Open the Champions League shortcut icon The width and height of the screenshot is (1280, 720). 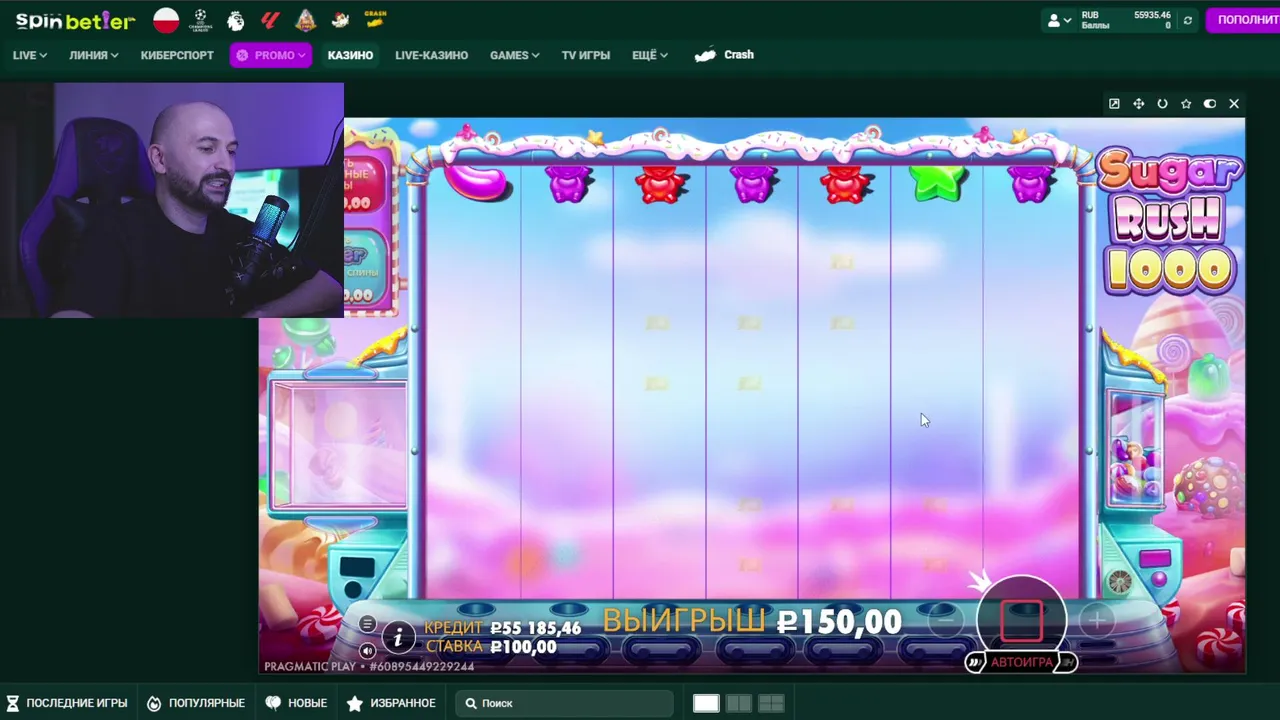pyautogui.click(x=201, y=20)
